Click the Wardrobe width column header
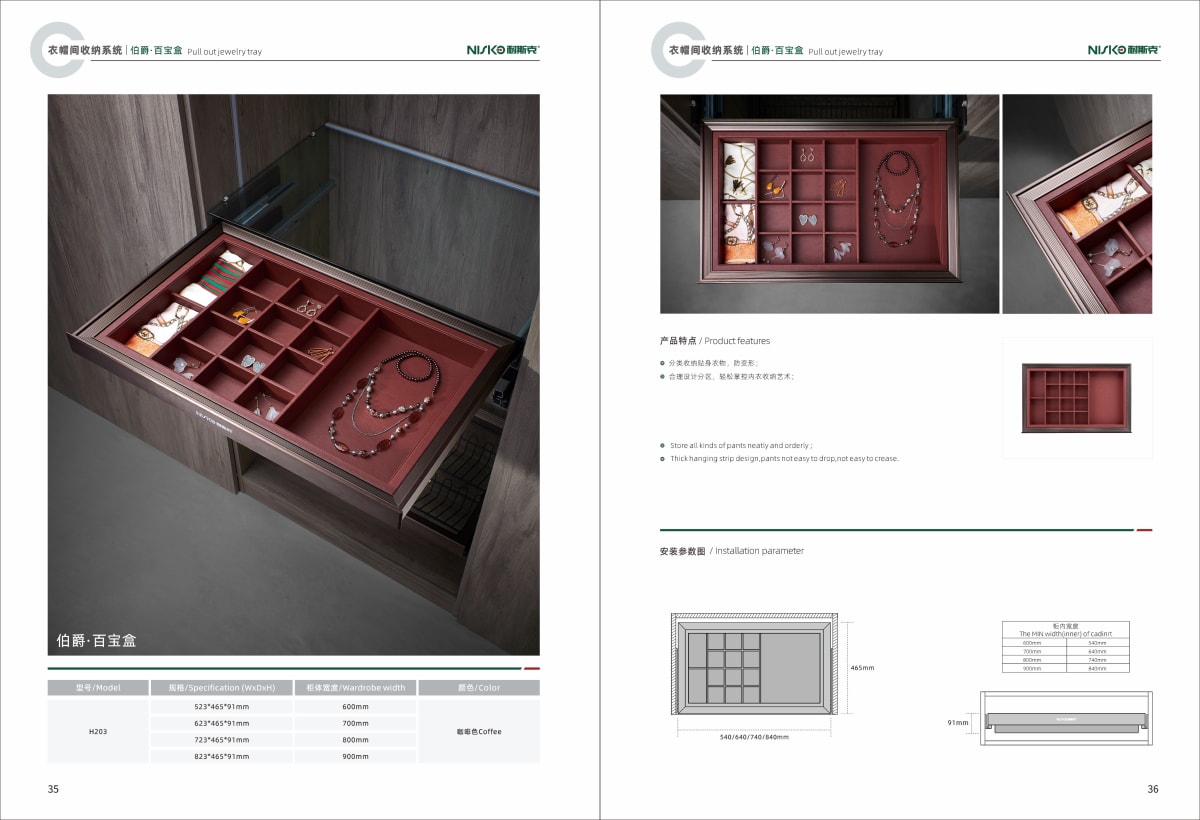Viewport: 1200px width, 820px height. tap(355, 688)
